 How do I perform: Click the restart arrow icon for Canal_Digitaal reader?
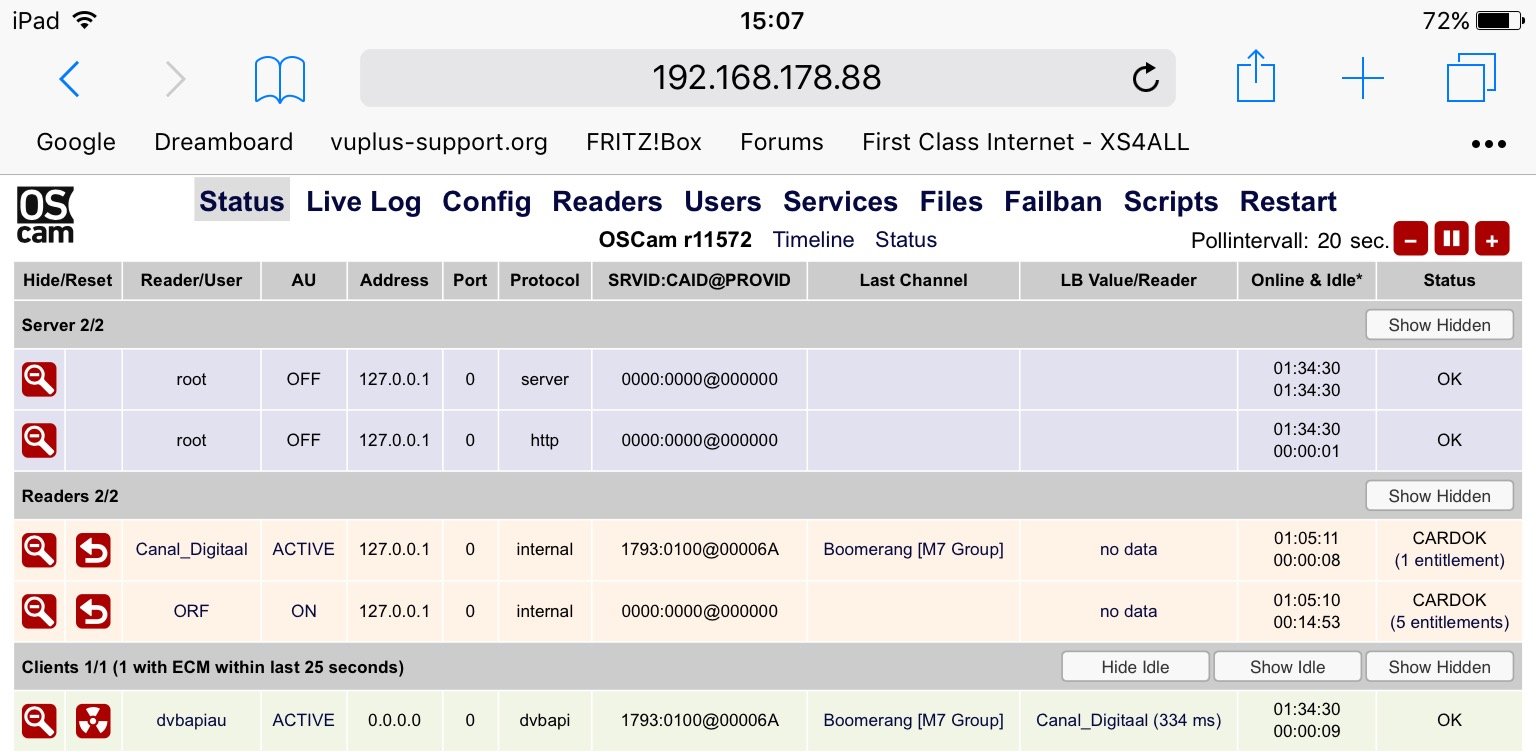pyautogui.click(x=93, y=550)
